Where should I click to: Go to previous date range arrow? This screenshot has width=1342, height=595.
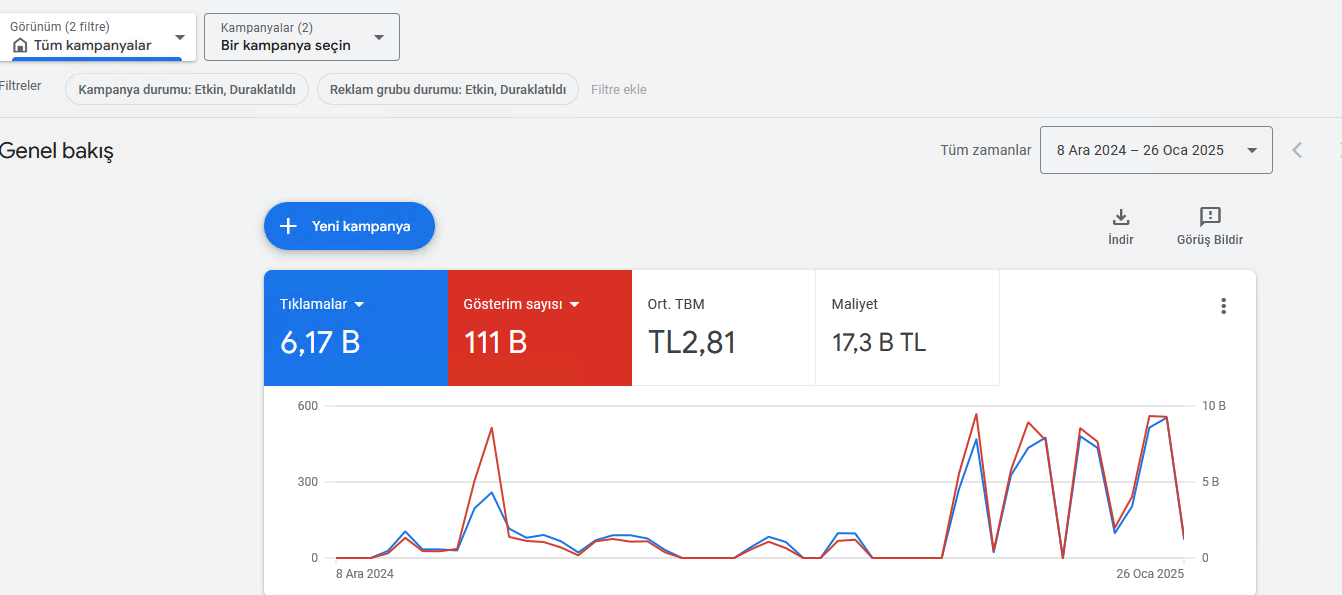(x=1297, y=150)
